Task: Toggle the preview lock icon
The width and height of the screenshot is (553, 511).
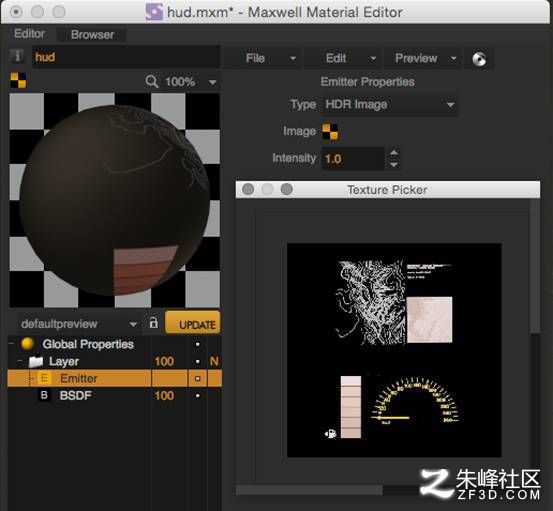Action: (153, 323)
